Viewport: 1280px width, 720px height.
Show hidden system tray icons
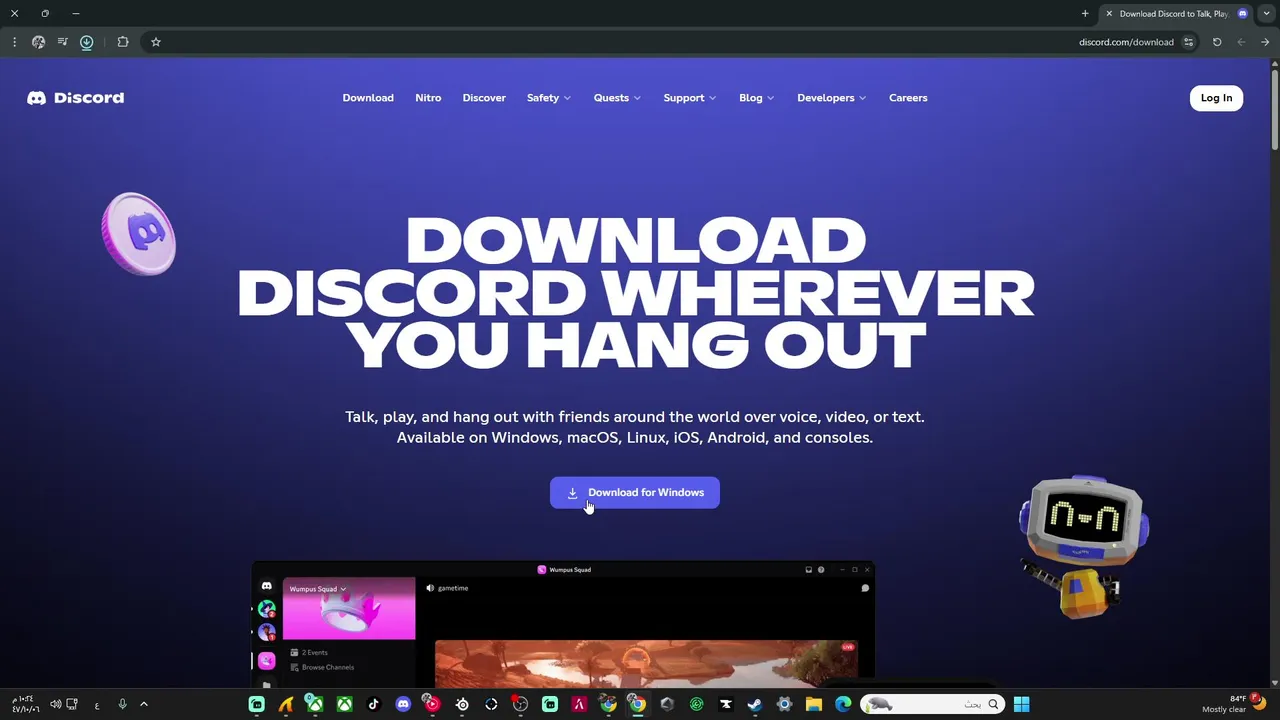pyautogui.click(x=143, y=704)
